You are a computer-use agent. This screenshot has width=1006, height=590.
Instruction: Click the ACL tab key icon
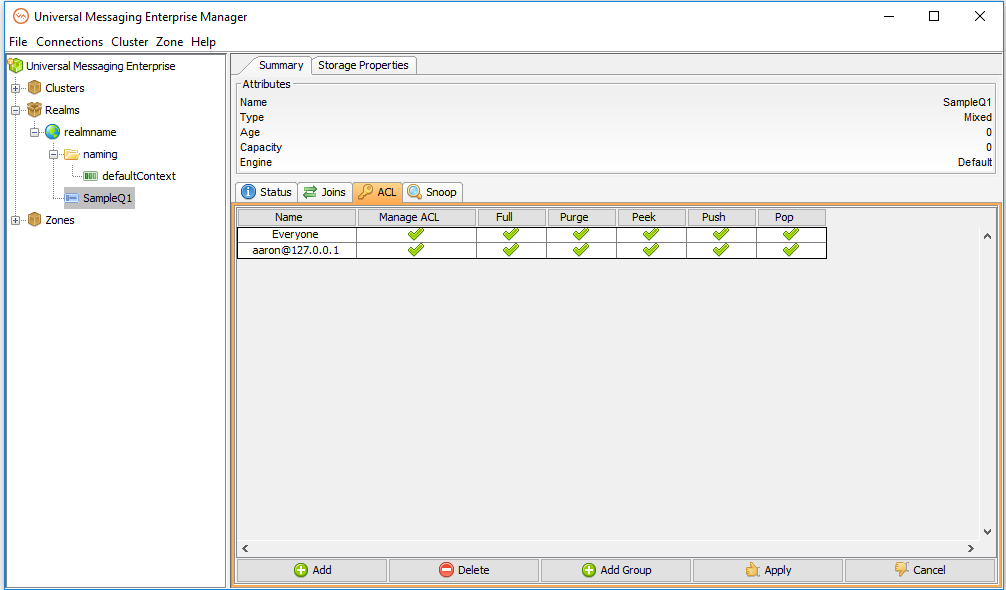click(x=366, y=192)
